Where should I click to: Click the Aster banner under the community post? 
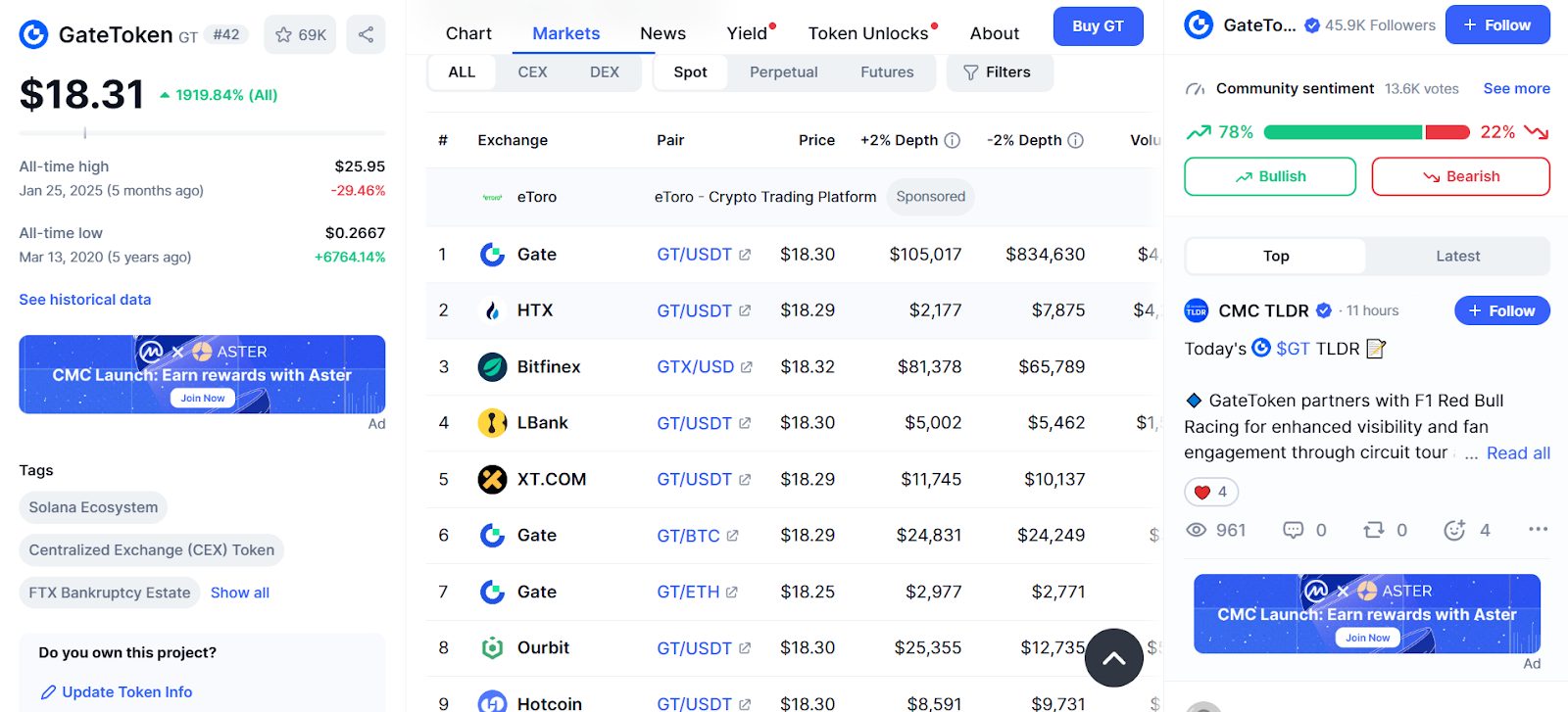1367,613
